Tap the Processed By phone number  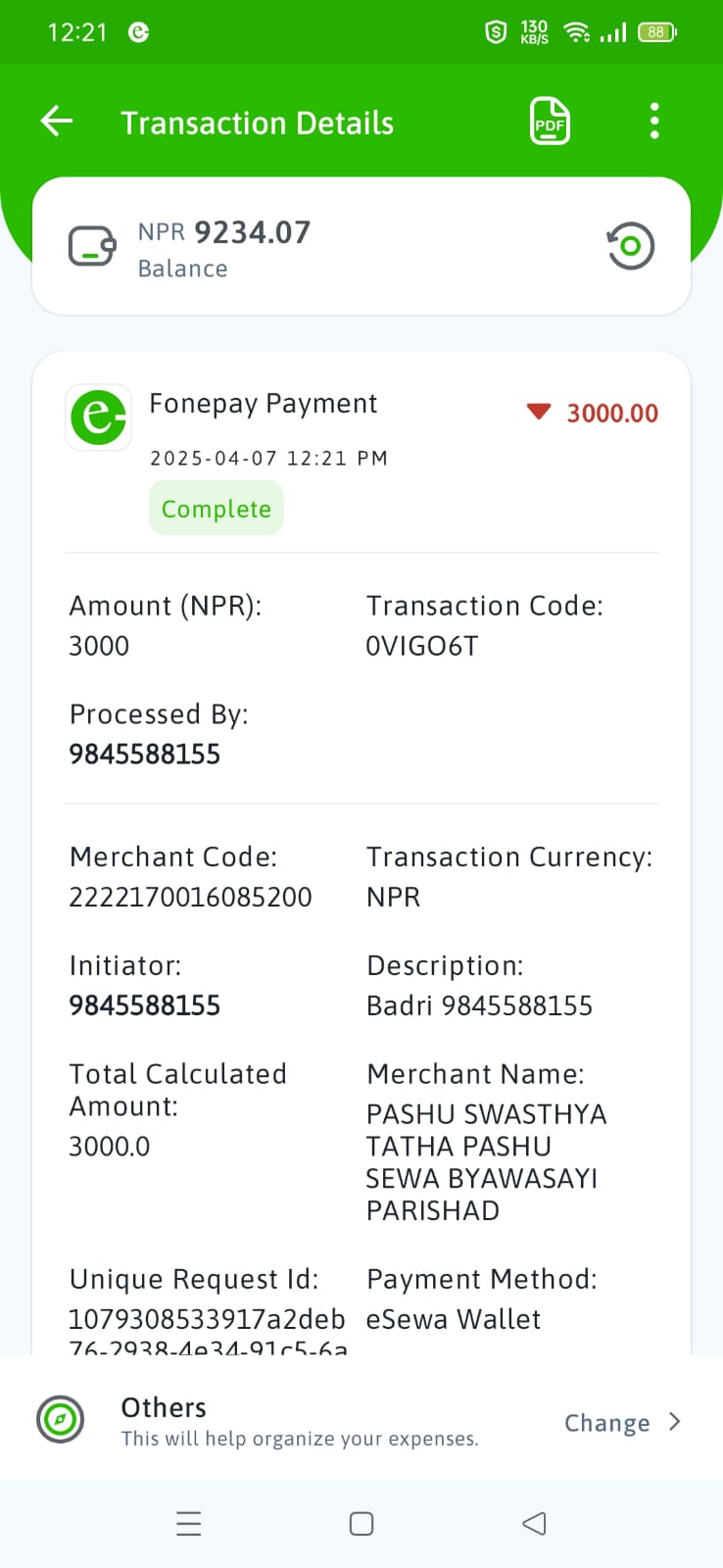(x=145, y=755)
